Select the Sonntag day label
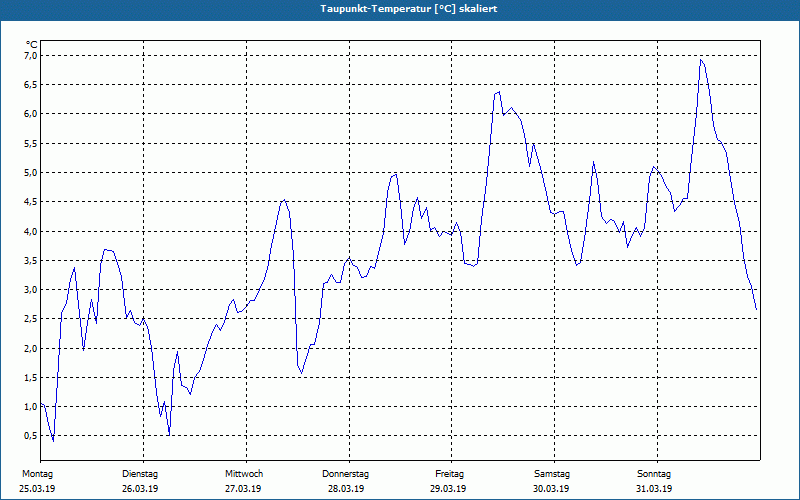Screen dimensions: 800x500 pos(654,474)
